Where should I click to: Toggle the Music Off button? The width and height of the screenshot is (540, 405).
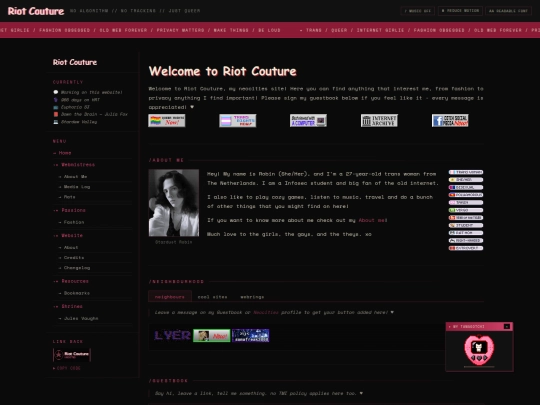pos(417,11)
